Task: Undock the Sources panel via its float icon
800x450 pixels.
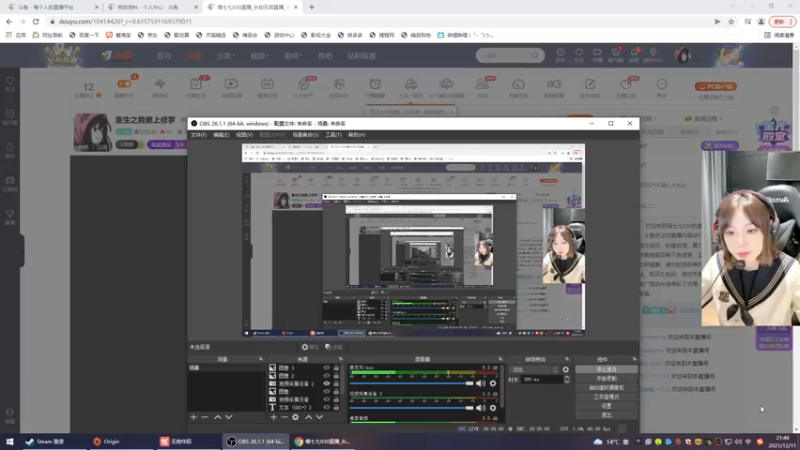Action: coord(341,359)
